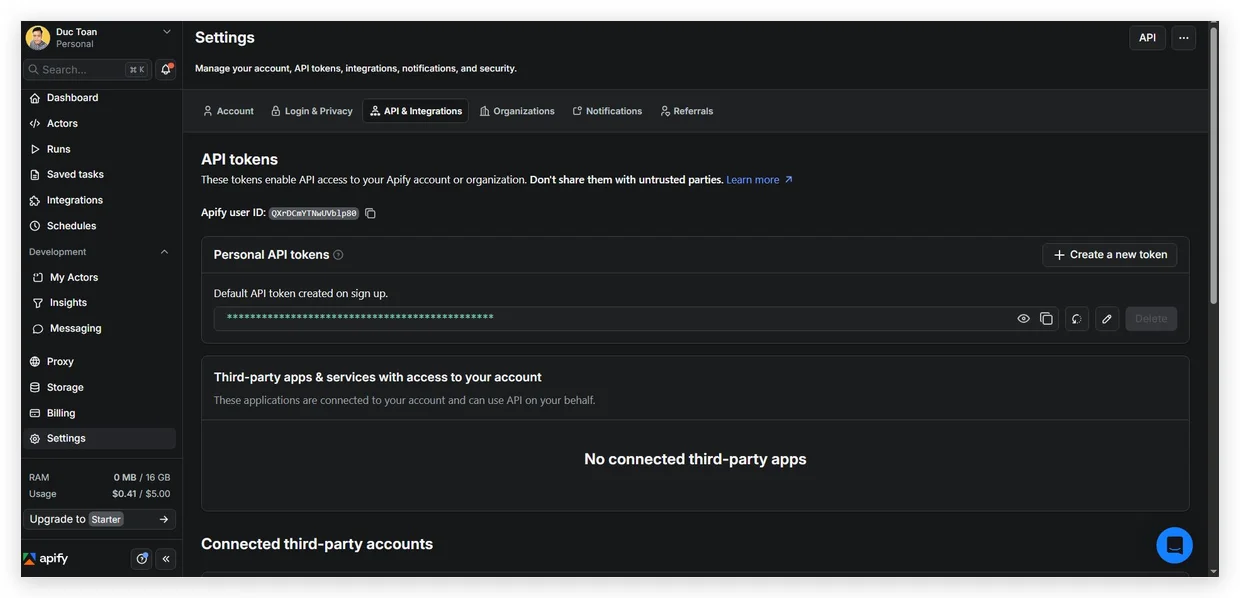Image resolution: width=1240 pixels, height=598 pixels.
Task: Collapse the Development section
Action: pyautogui.click(x=165, y=252)
